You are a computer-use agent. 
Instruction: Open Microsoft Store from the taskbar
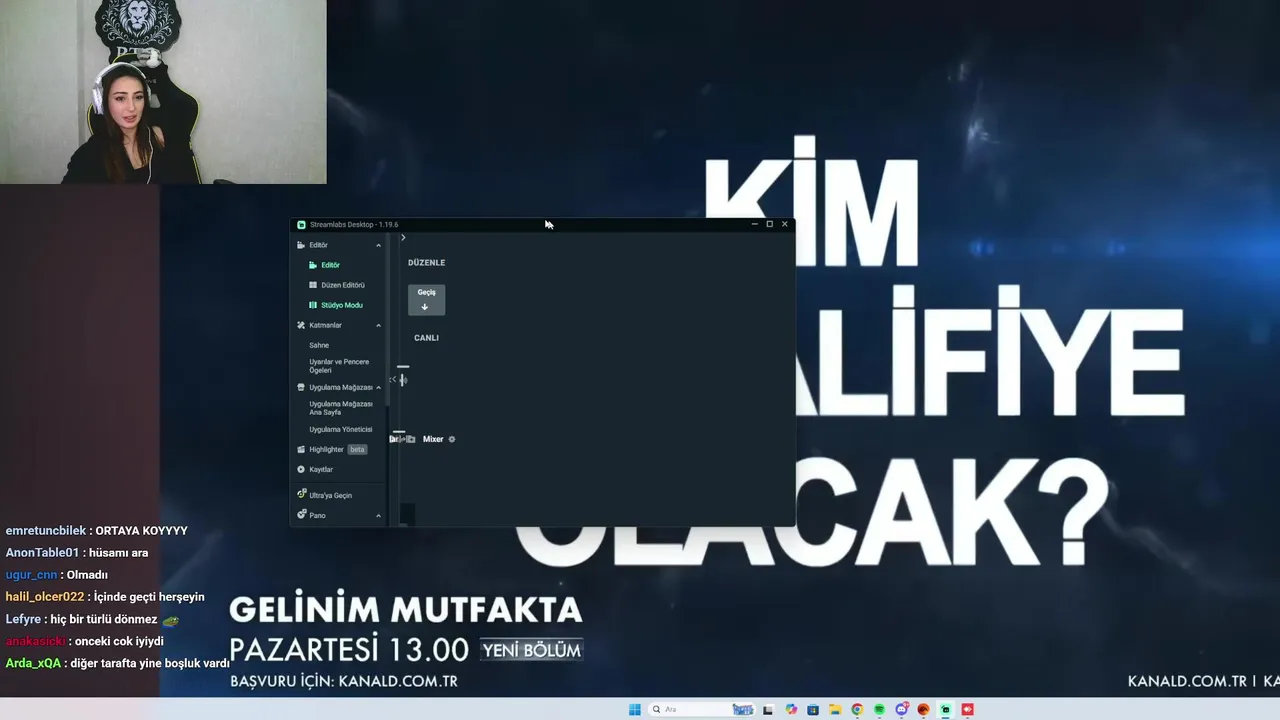[813, 710]
